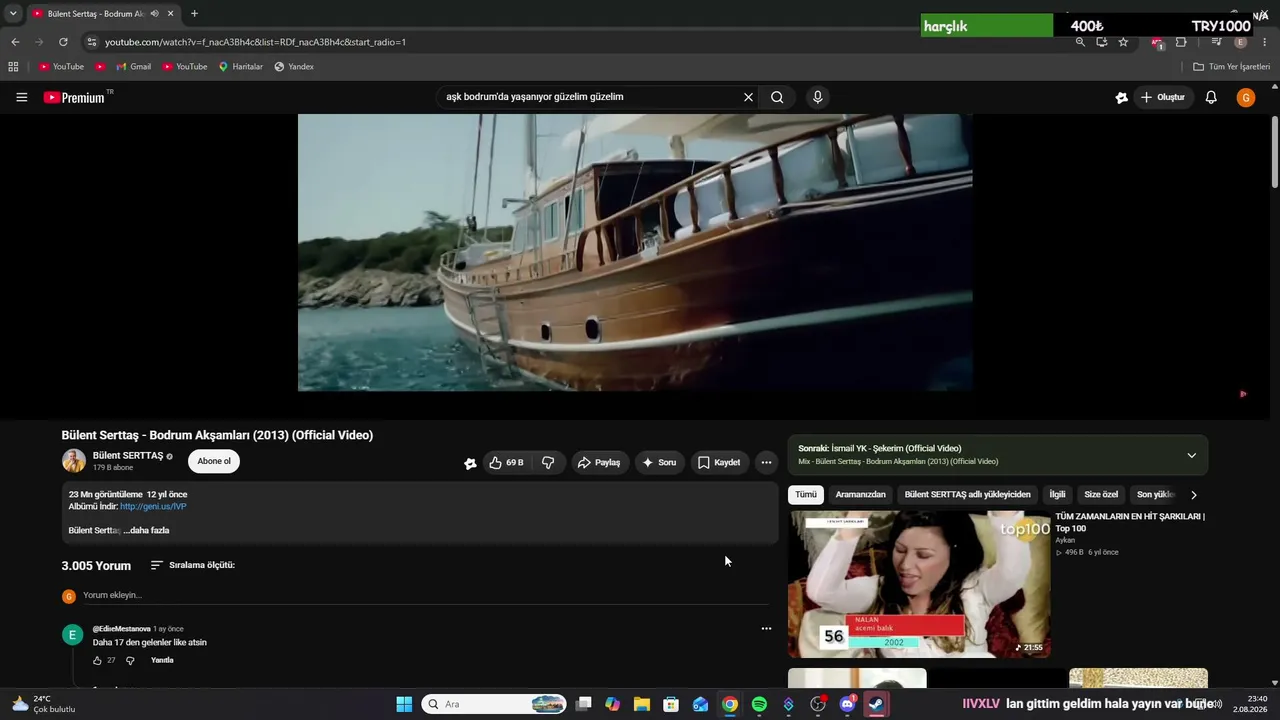Open Discord from the taskbar

point(847,704)
